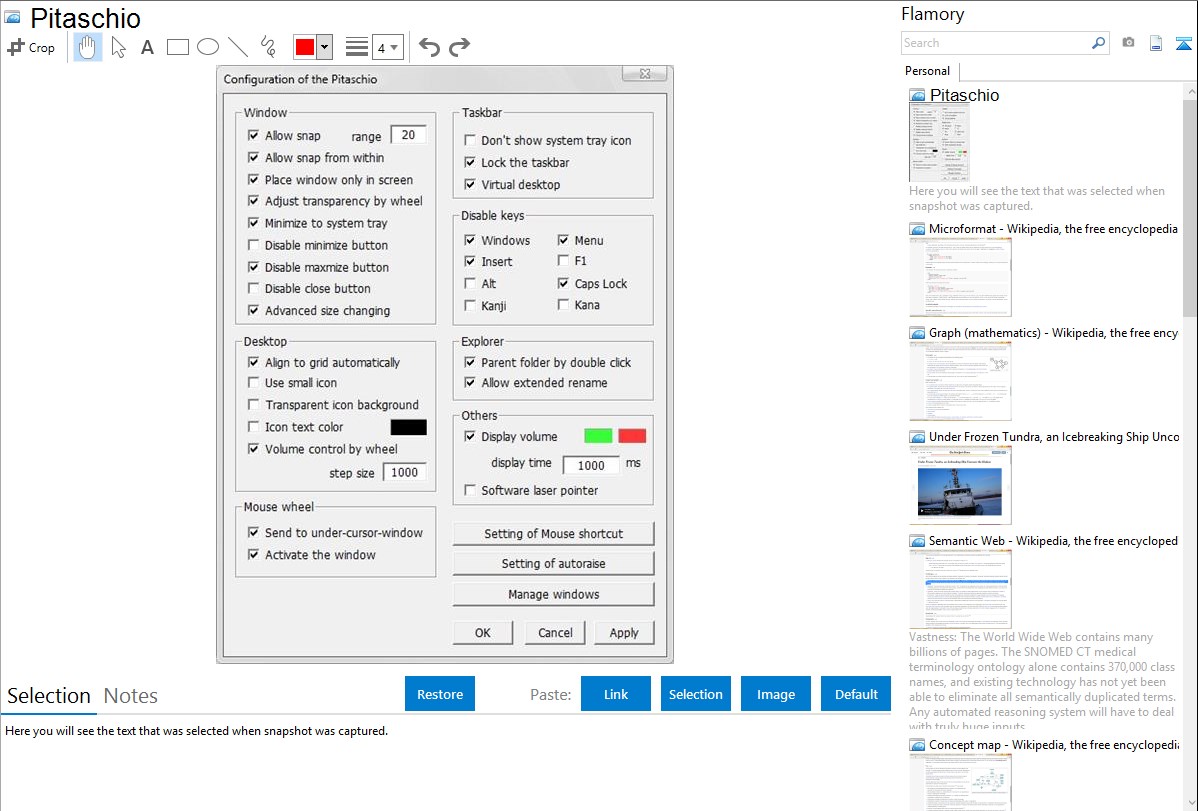Click the red Display volume swatch
This screenshot has height=811, width=1198.
point(632,436)
